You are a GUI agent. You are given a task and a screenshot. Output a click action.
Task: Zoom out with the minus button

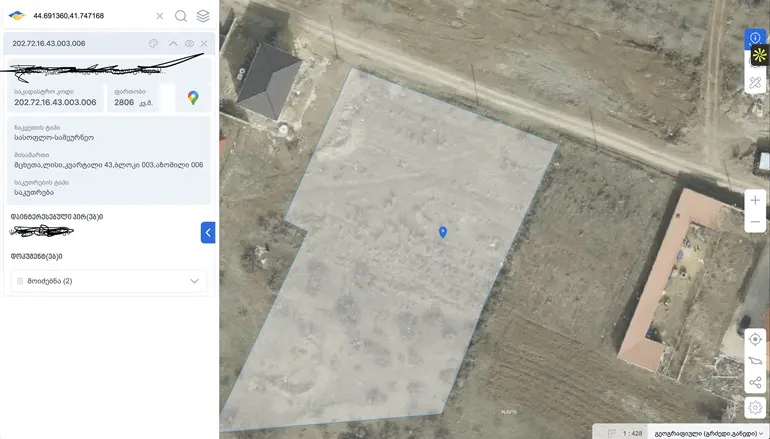tap(755, 222)
